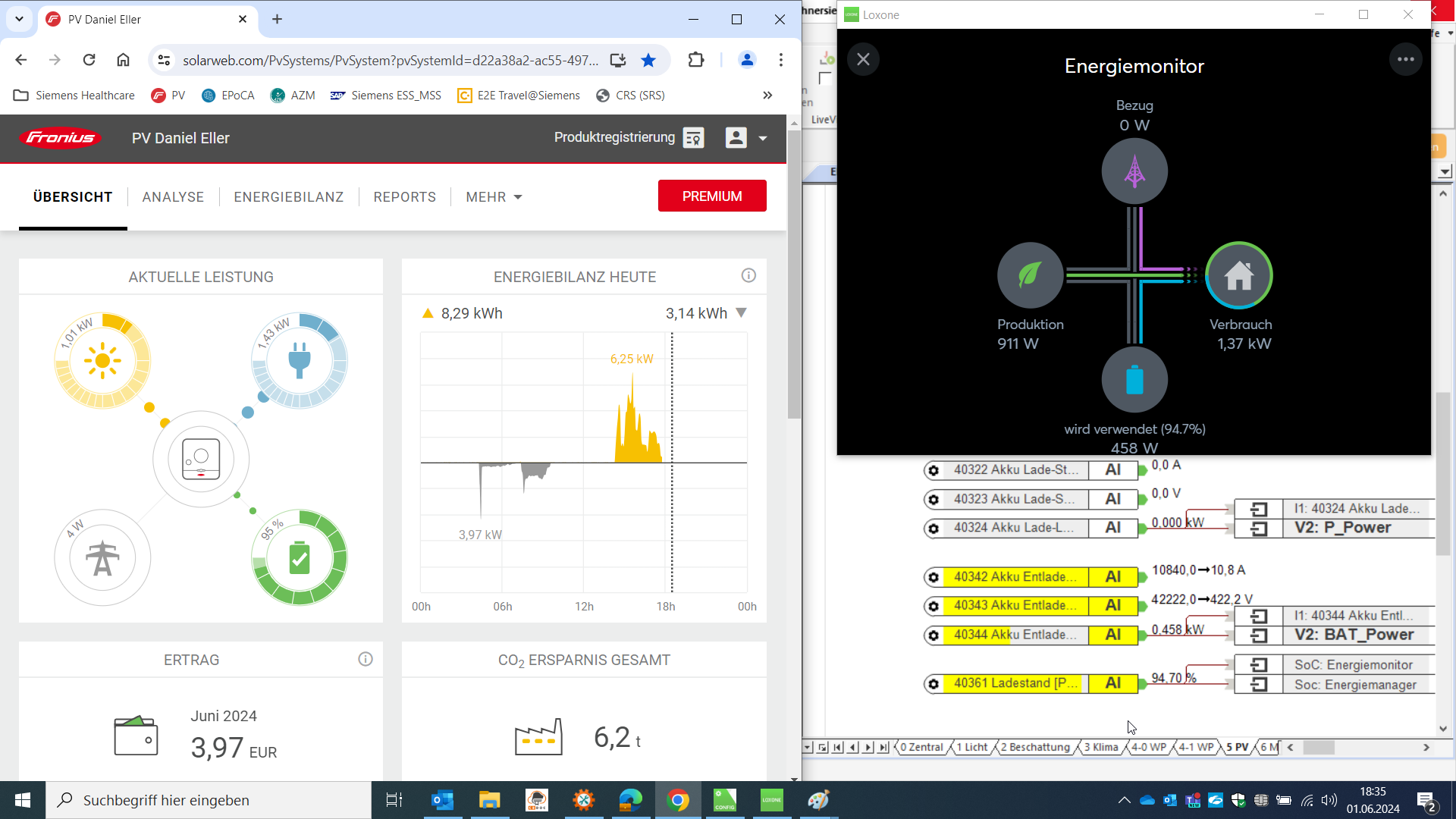Open Loxone app from the taskbar
The width and height of the screenshot is (1456, 819).
coord(771,800)
